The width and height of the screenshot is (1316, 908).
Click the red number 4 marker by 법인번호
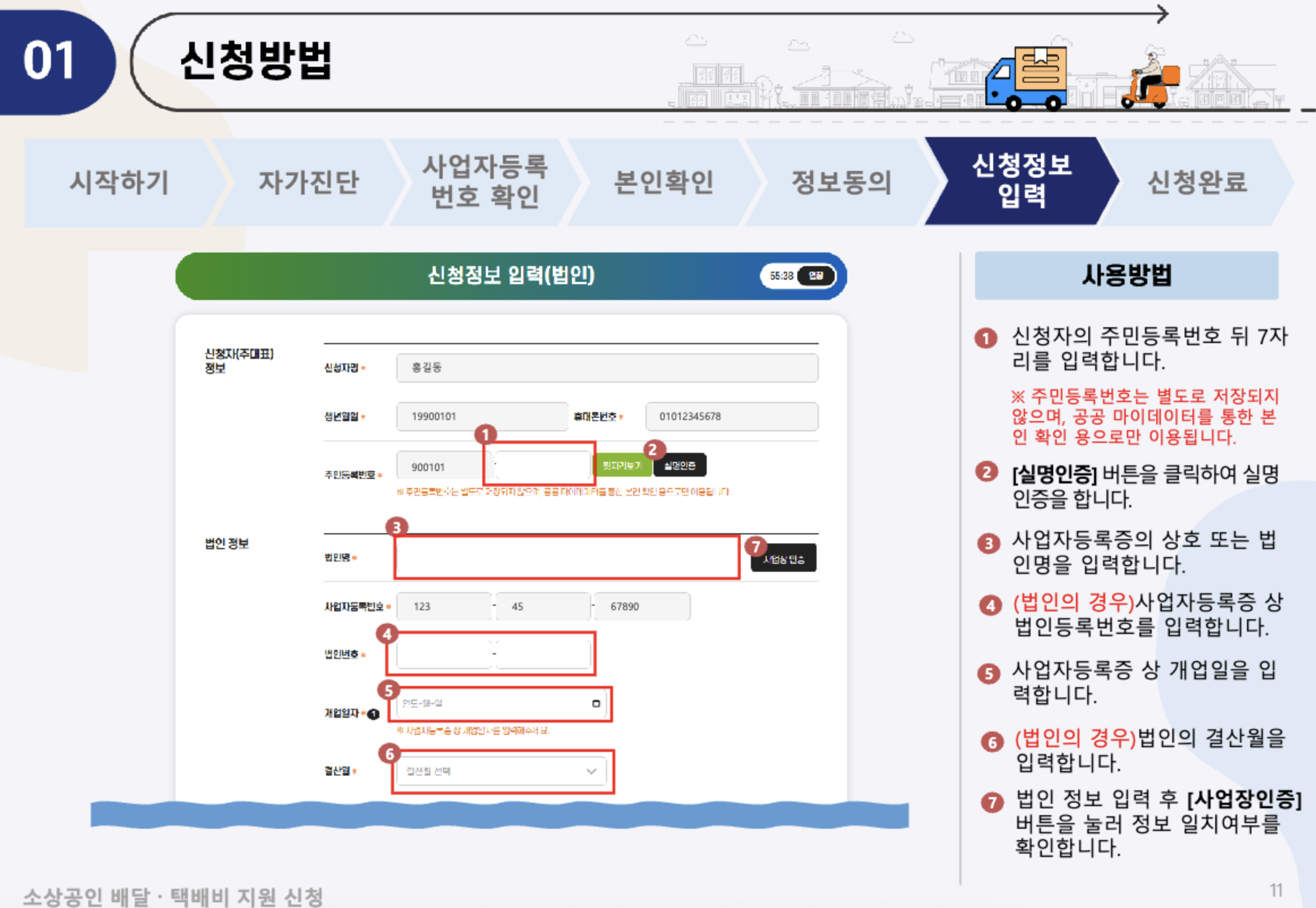point(388,634)
